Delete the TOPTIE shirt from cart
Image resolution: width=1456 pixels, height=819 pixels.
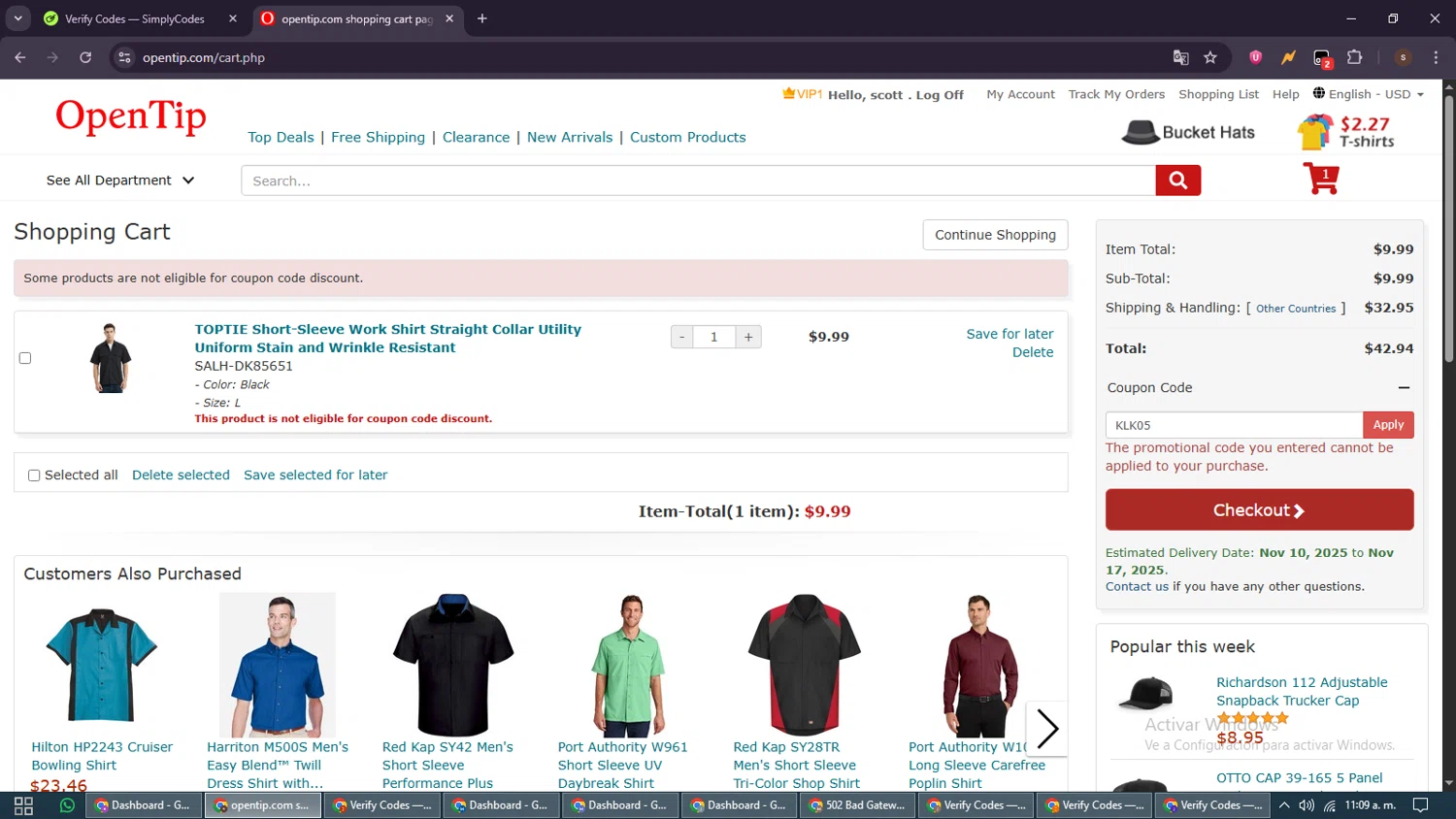(x=1033, y=352)
